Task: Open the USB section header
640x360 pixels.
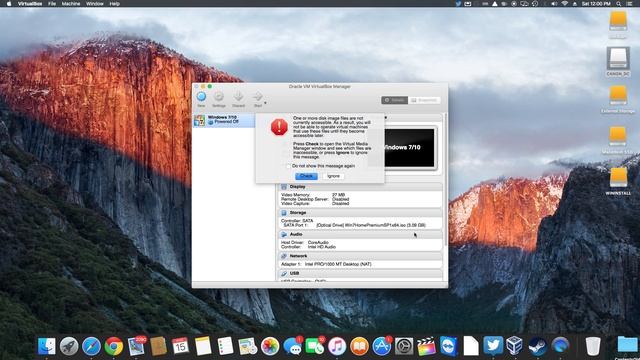Action: [x=360, y=273]
